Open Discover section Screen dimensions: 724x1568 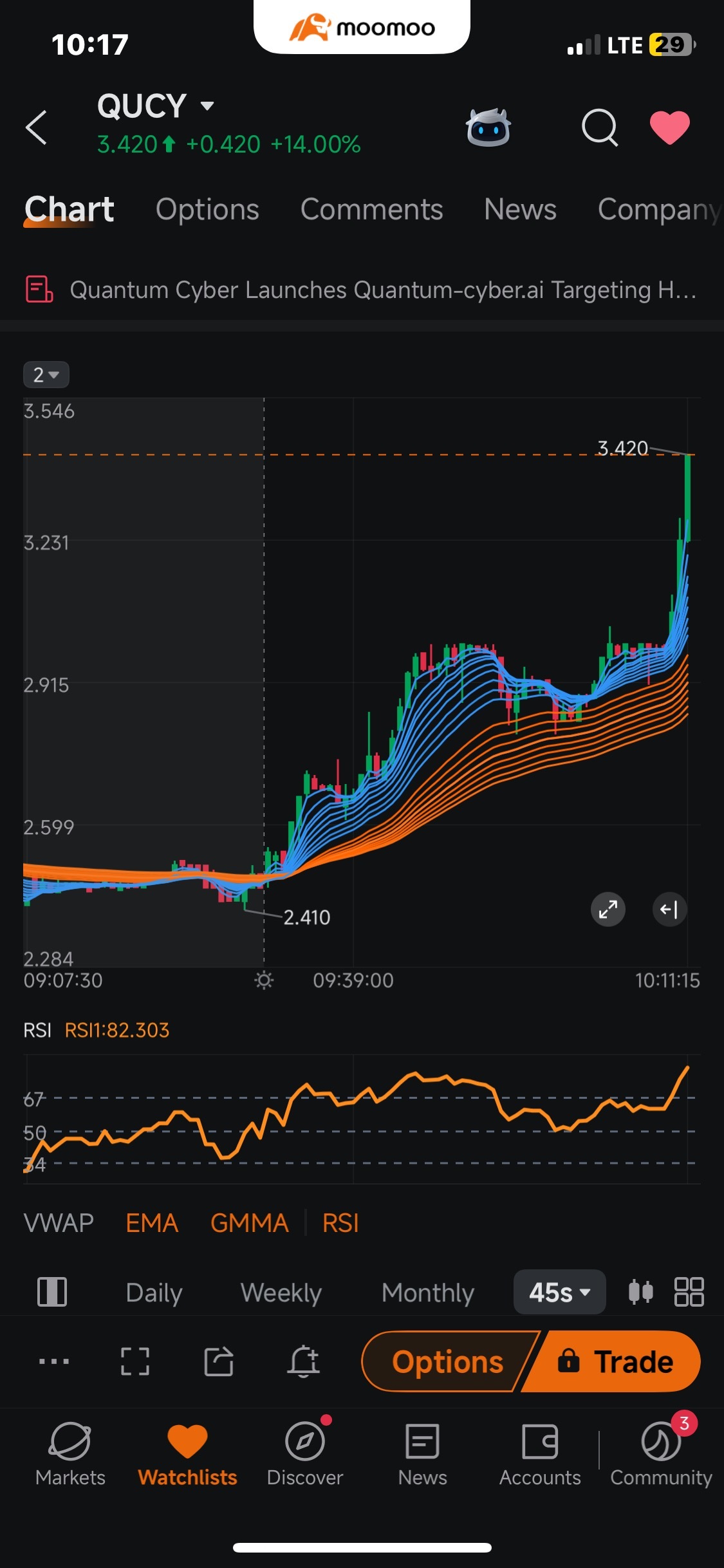tap(305, 1455)
